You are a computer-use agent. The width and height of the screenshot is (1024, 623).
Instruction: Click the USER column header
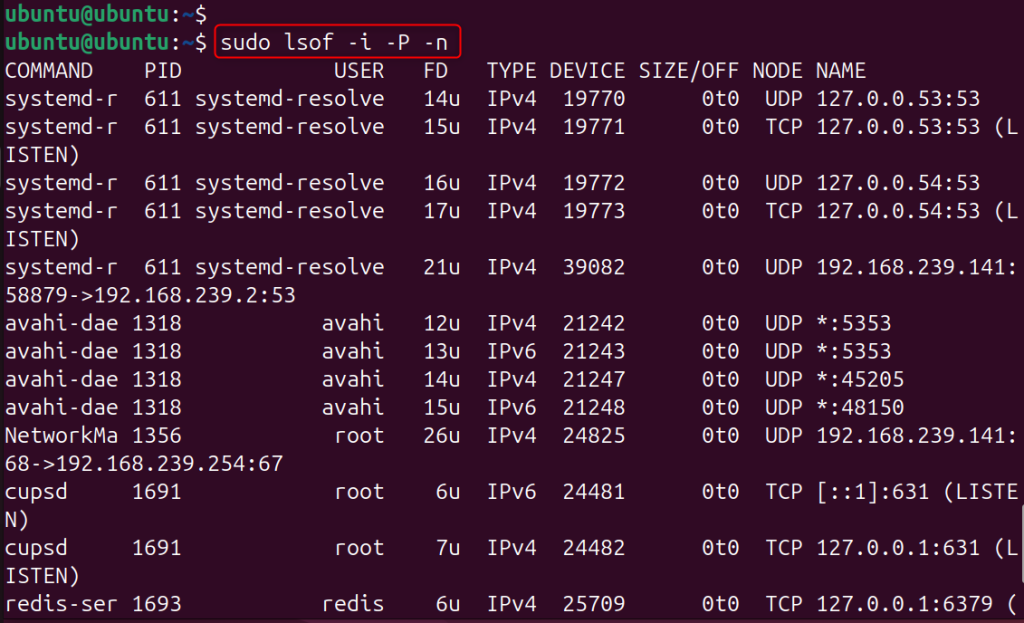358,70
